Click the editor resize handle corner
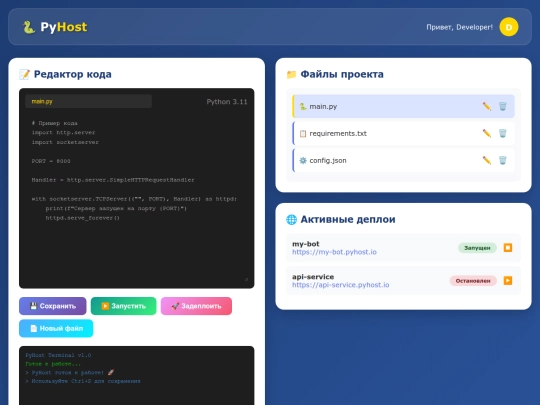 click(246, 279)
